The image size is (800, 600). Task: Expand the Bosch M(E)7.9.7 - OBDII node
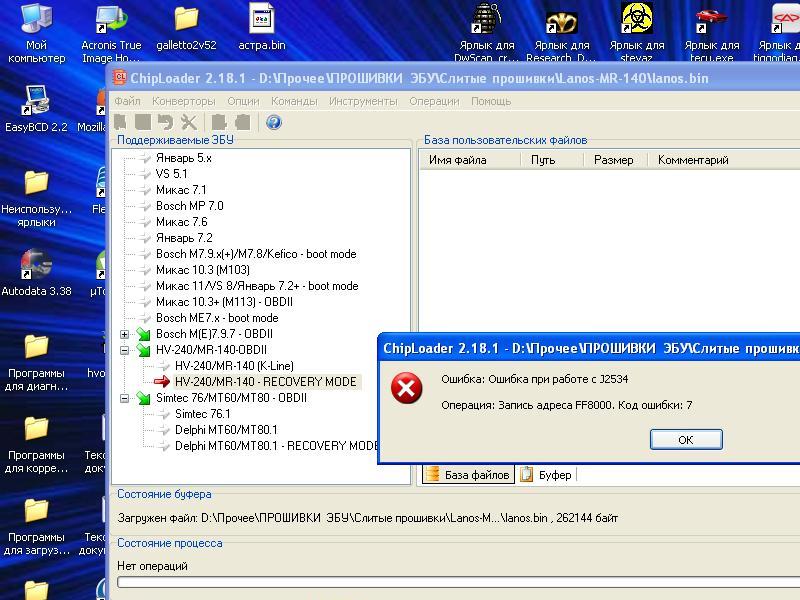tap(125, 334)
